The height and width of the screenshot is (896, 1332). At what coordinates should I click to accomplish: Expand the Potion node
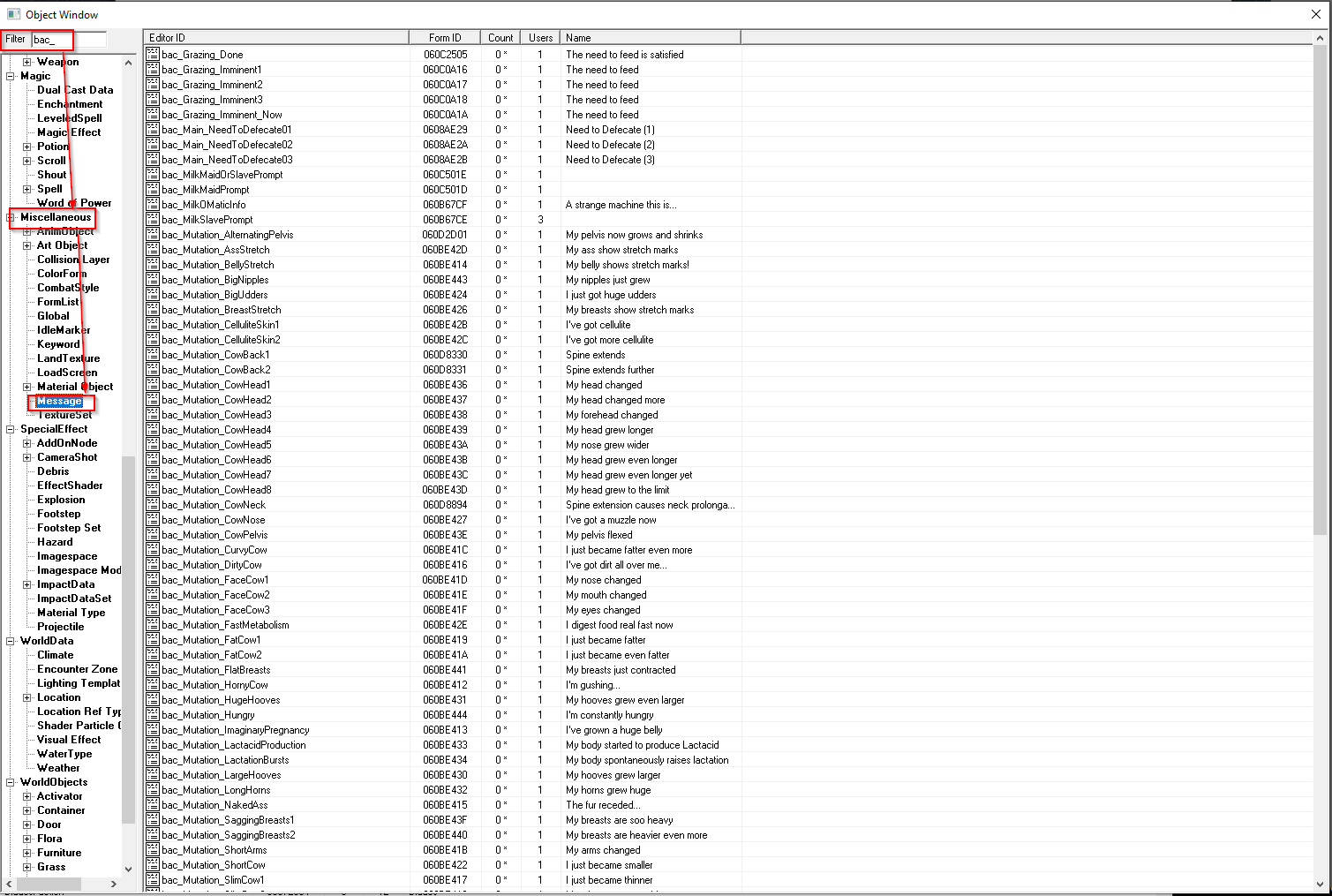pos(27,147)
